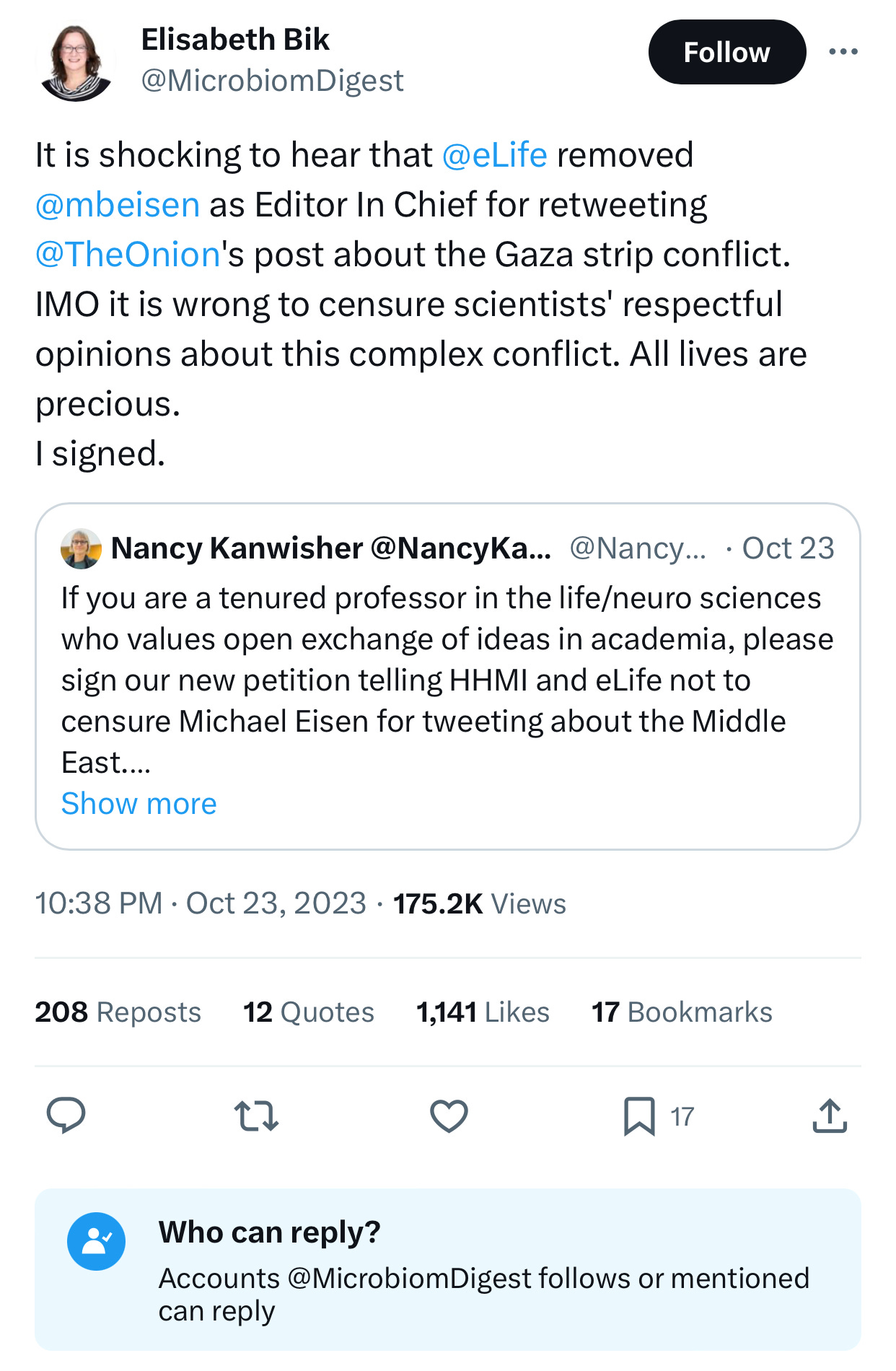Click the Who can reply person icon

(96, 1241)
